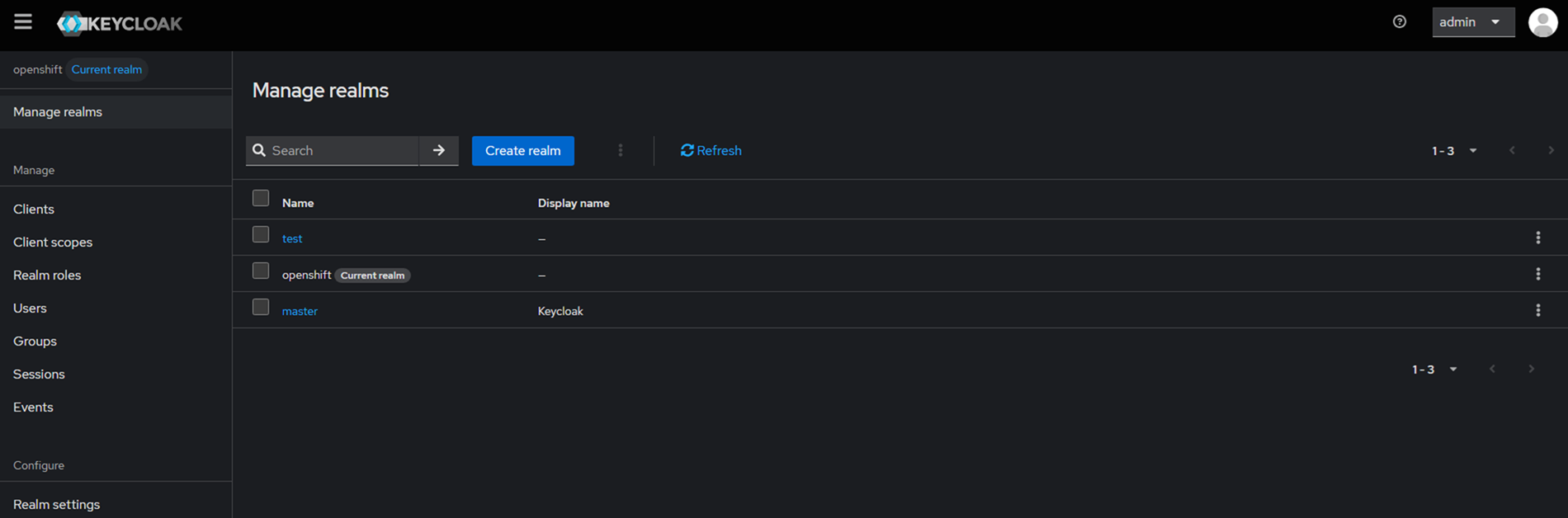Viewport: 1568px width, 518px height.
Task: Tick the master realm checkbox
Action: (x=261, y=308)
